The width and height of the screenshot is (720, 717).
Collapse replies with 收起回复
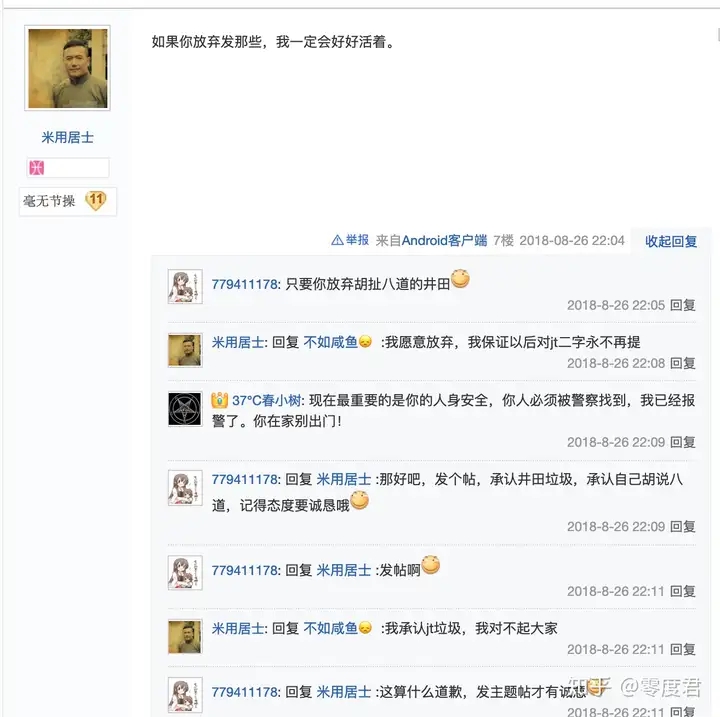(671, 241)
